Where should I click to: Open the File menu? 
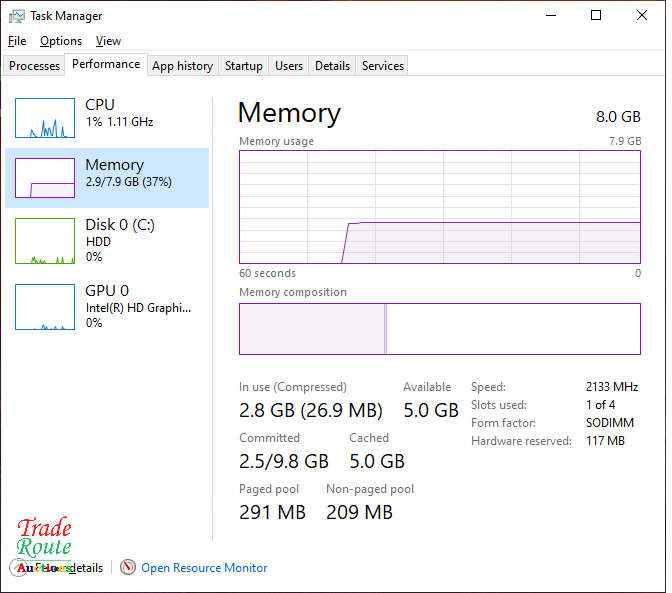17,41
